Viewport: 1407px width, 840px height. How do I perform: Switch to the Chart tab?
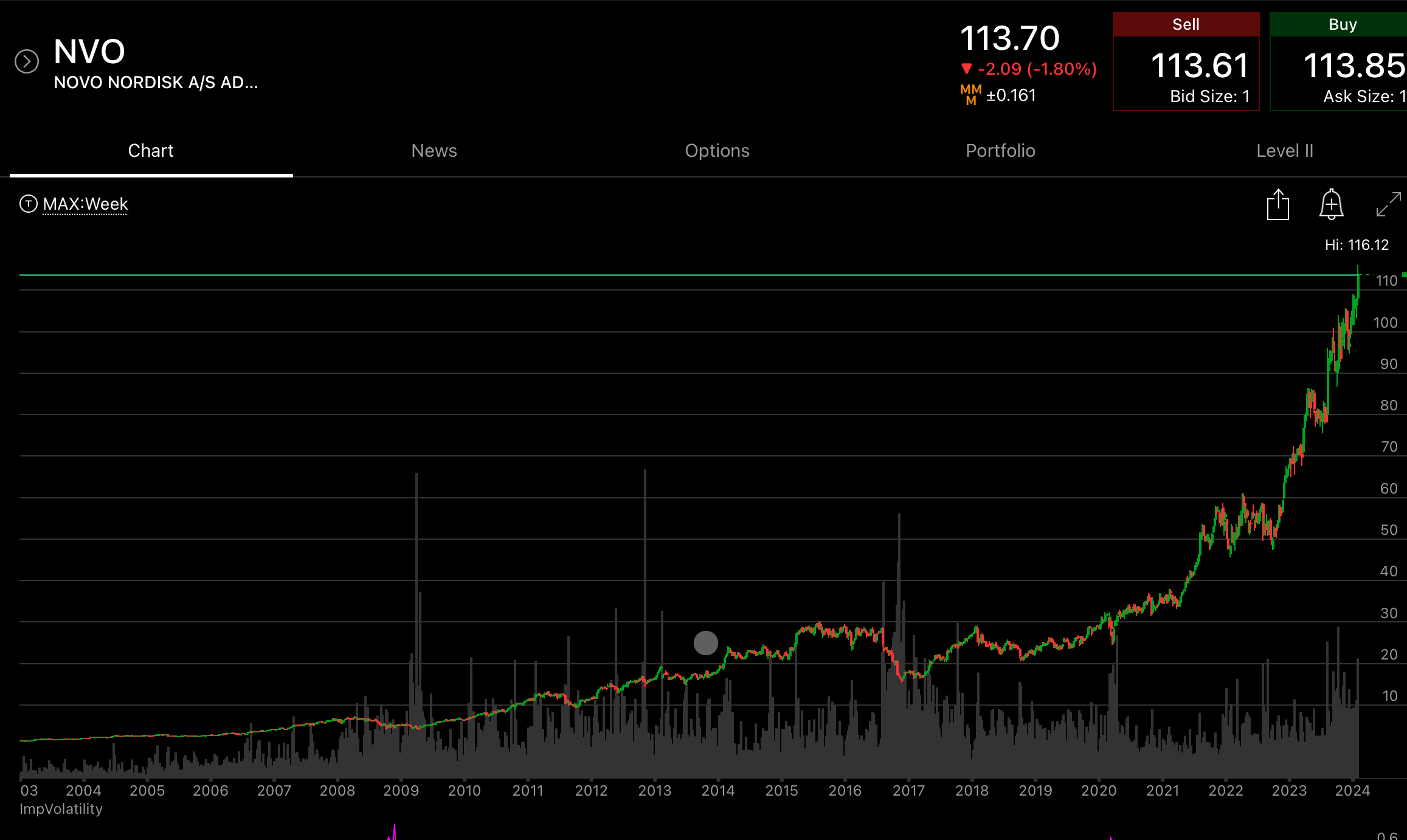[151, 151]
